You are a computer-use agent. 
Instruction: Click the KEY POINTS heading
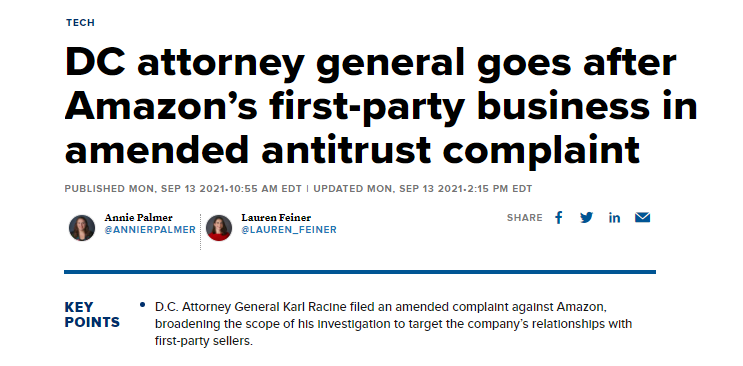coord(92,315)
